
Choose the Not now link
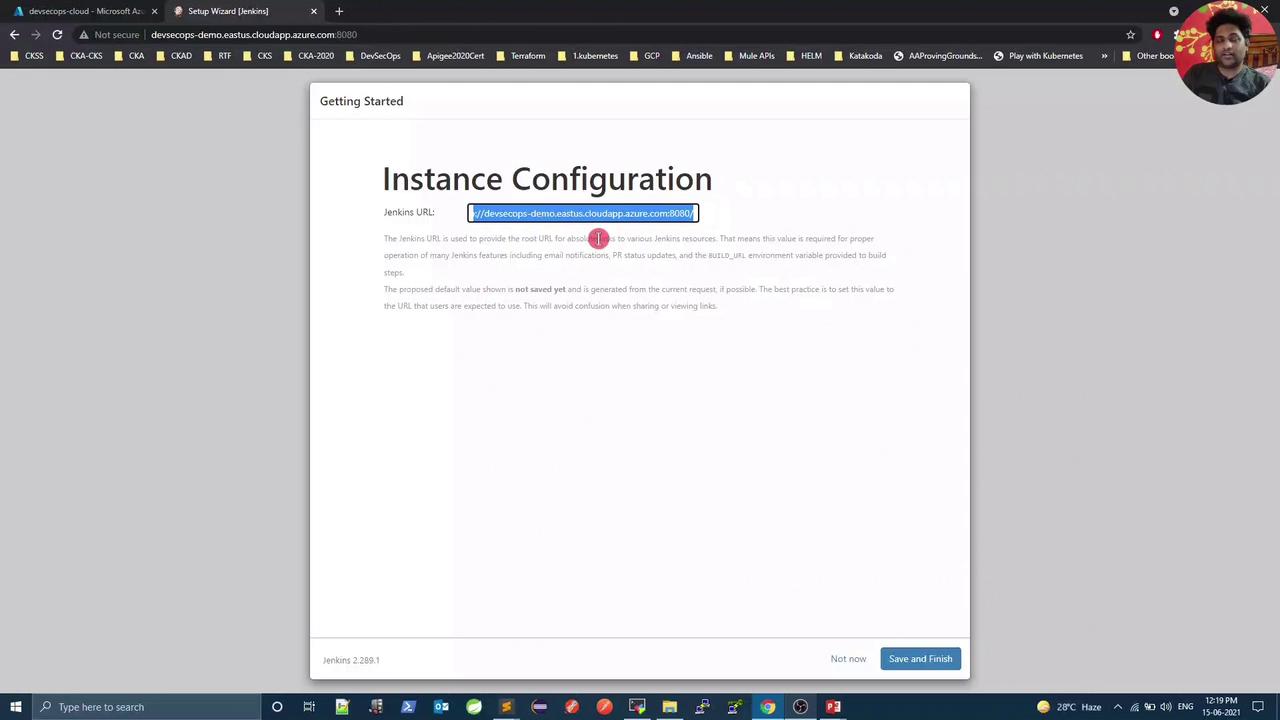click(848, 659)
